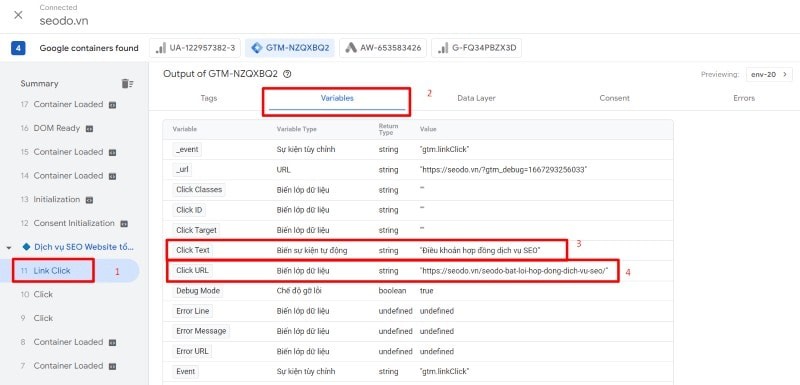Collapse the Dịch vụ SEO Website page group
Screen dimensions: 800x385
pyautogui.click(x=9, y=247)
